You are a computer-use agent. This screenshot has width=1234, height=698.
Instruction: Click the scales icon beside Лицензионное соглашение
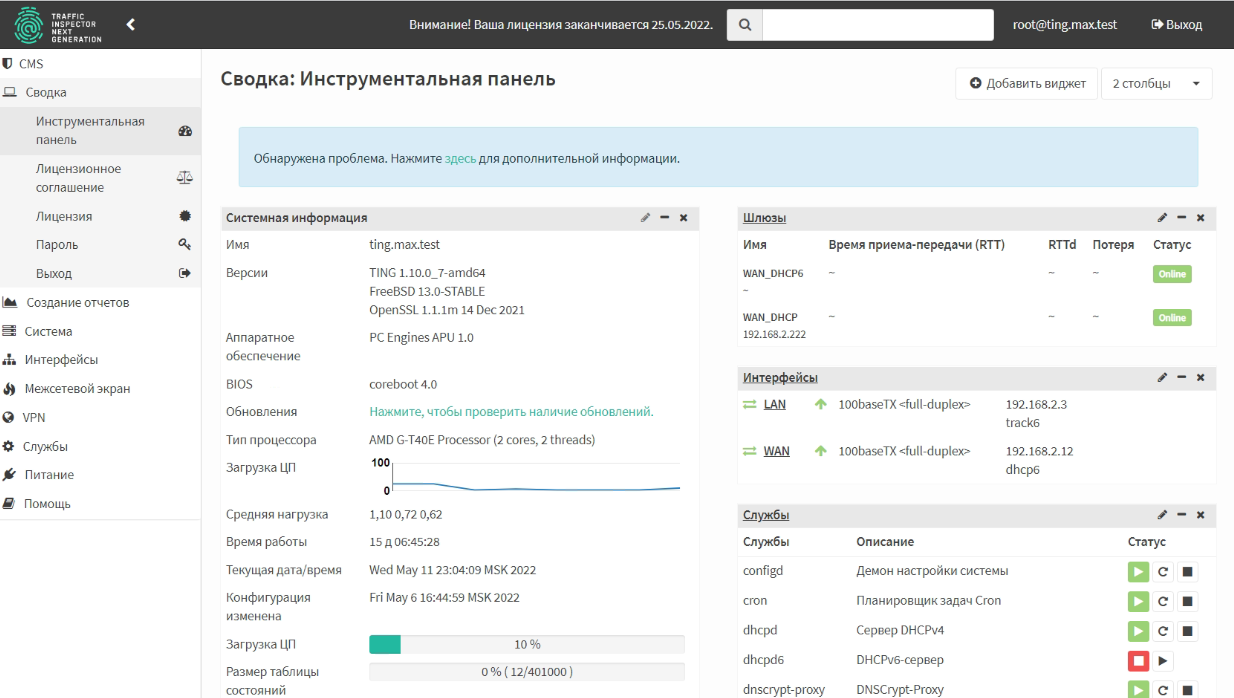[184, 177]
